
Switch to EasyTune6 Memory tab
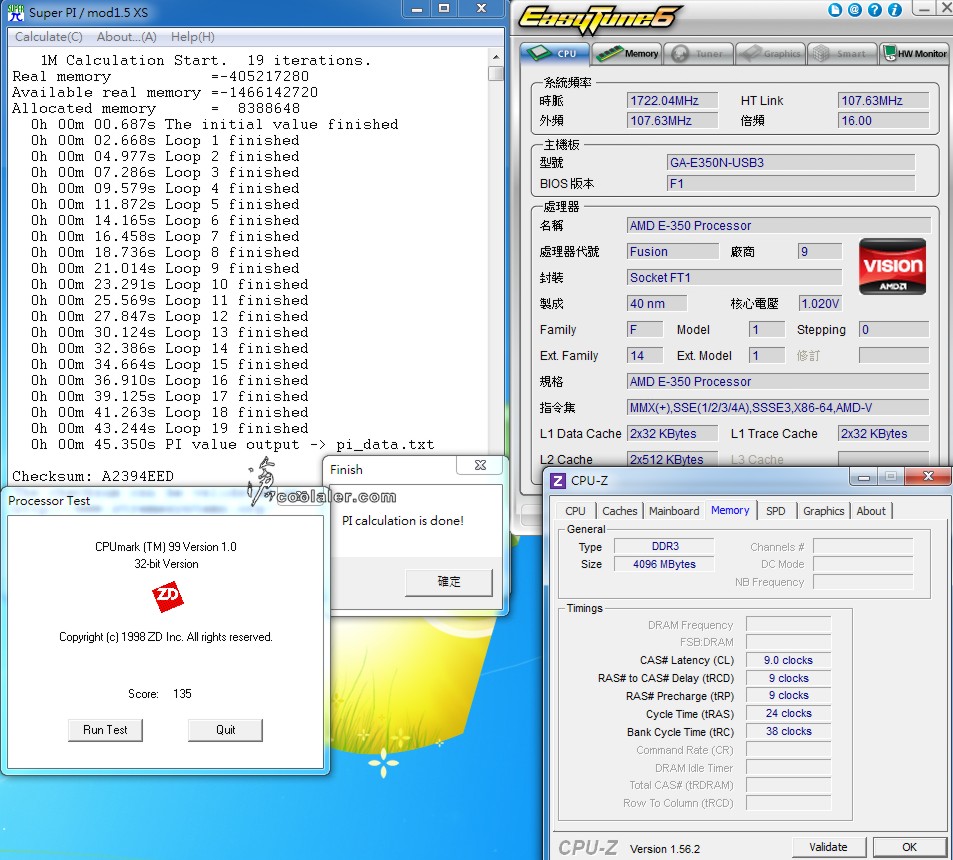[x=627, y=53]
